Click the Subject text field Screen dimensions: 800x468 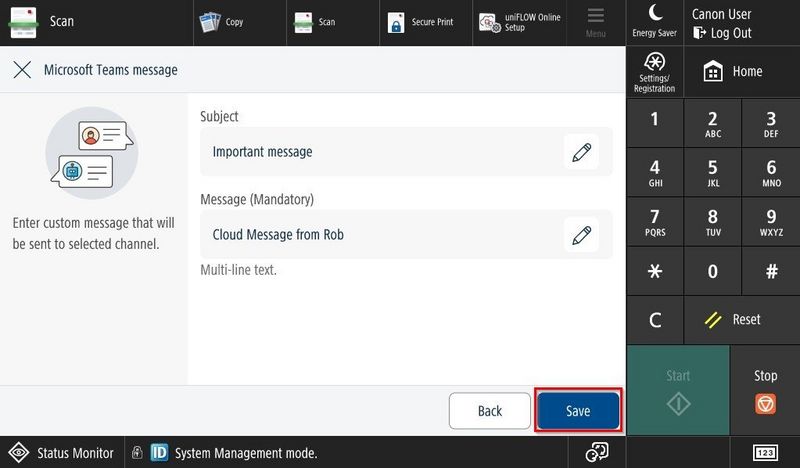tap(380, 152)
